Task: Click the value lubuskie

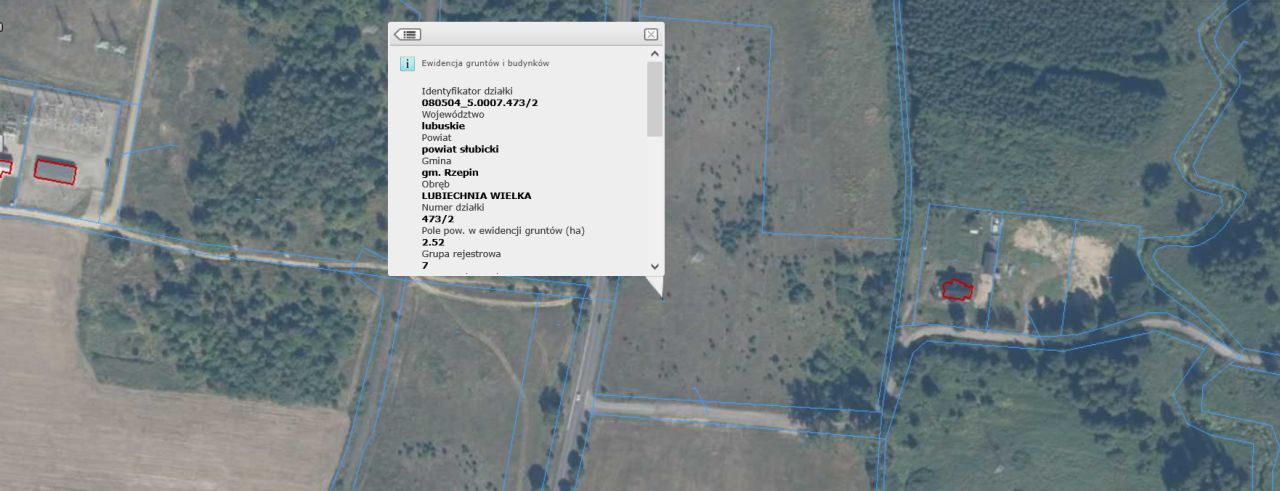Action: click(x=443, y=126)
